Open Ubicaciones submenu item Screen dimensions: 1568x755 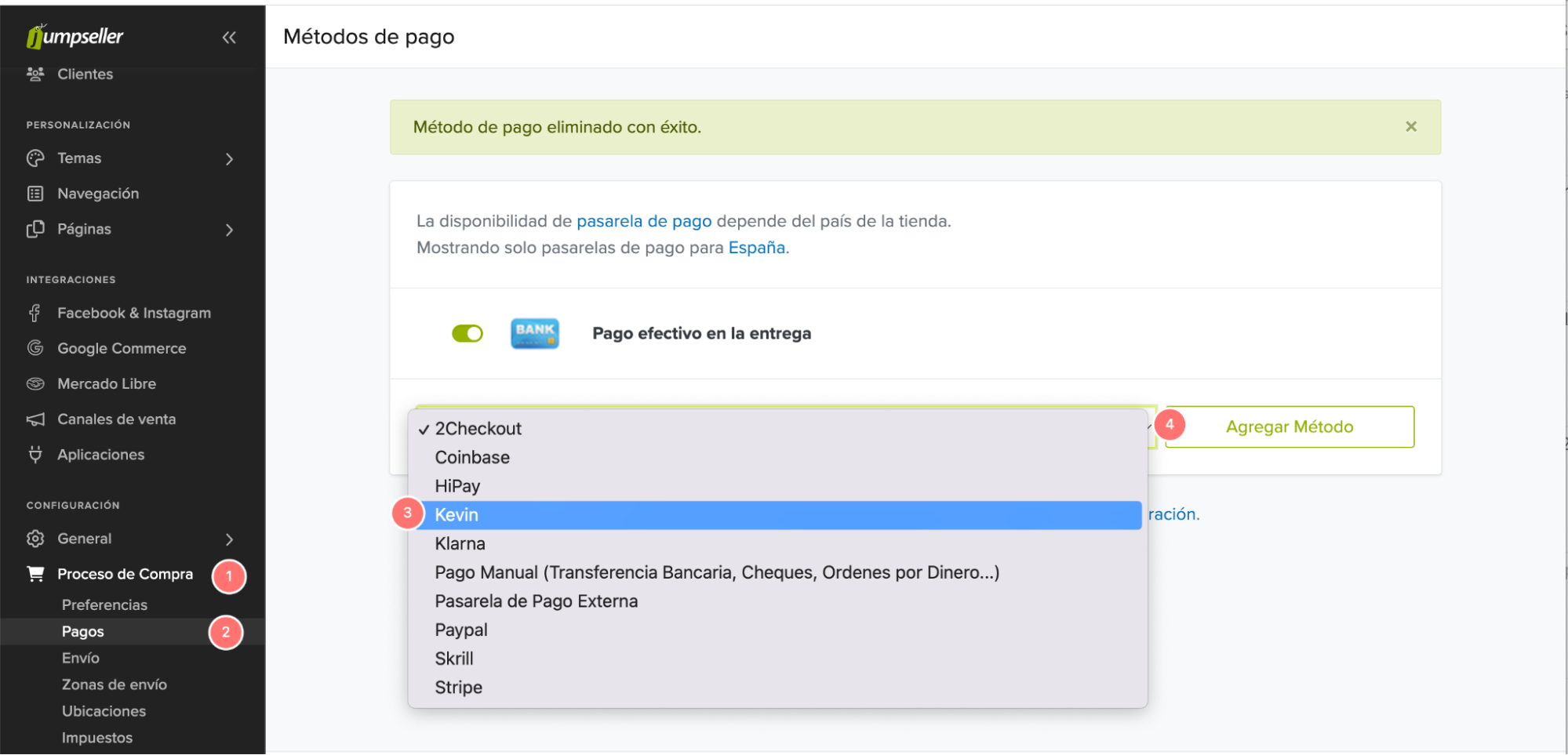pyautogui.click(x=104, y=712)
